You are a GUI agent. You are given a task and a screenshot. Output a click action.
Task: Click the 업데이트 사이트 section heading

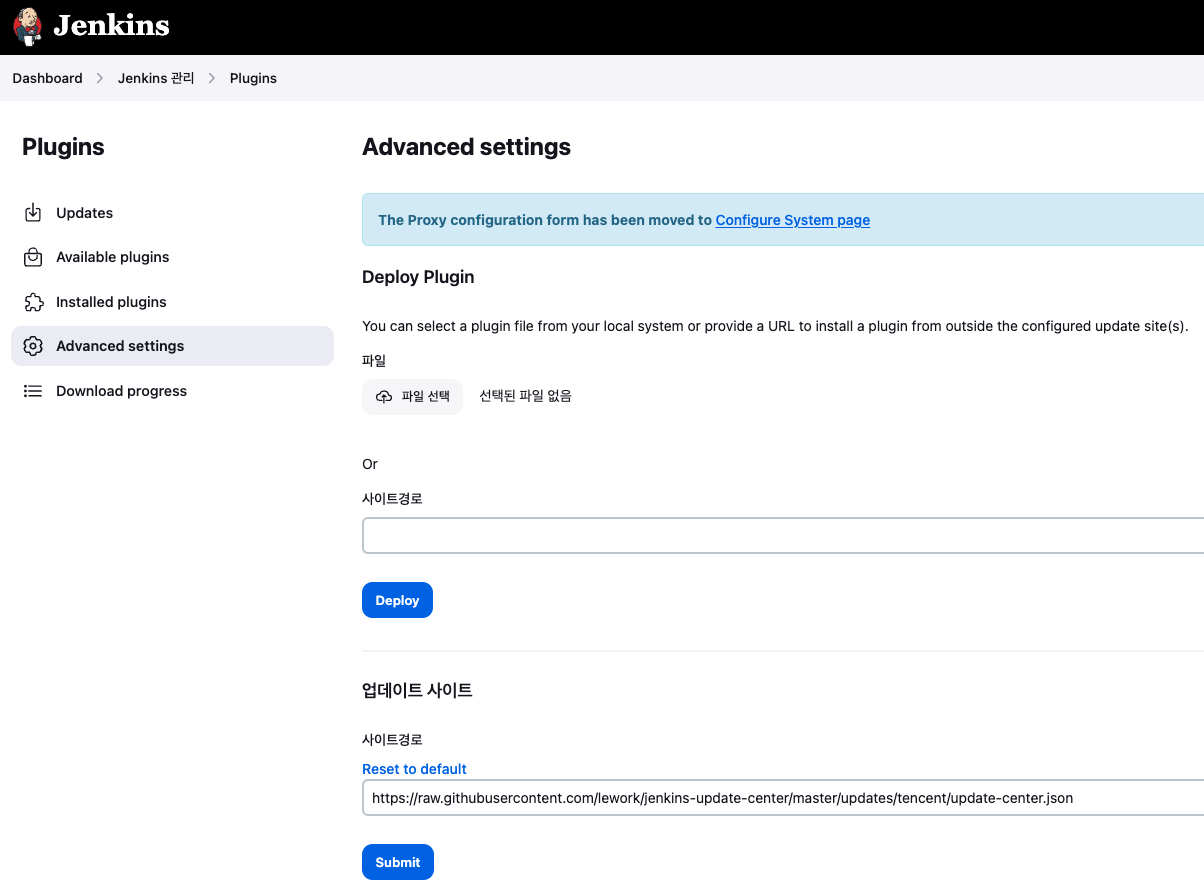pyautogui.click(x=417, y=690)
